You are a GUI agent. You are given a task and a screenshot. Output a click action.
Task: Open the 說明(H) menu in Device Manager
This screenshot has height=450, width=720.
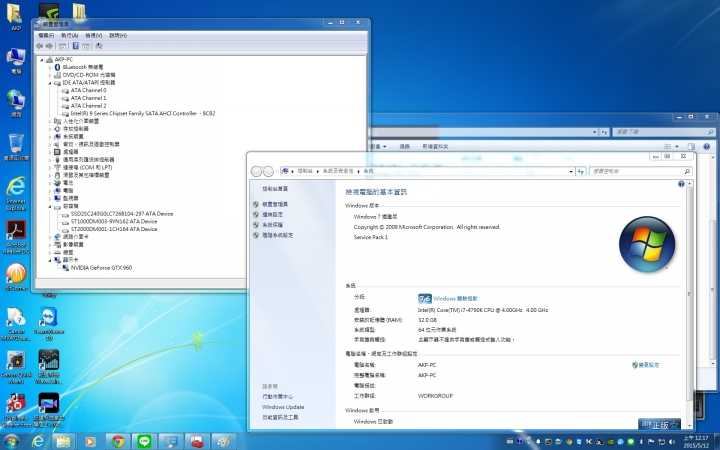(118, 35)
